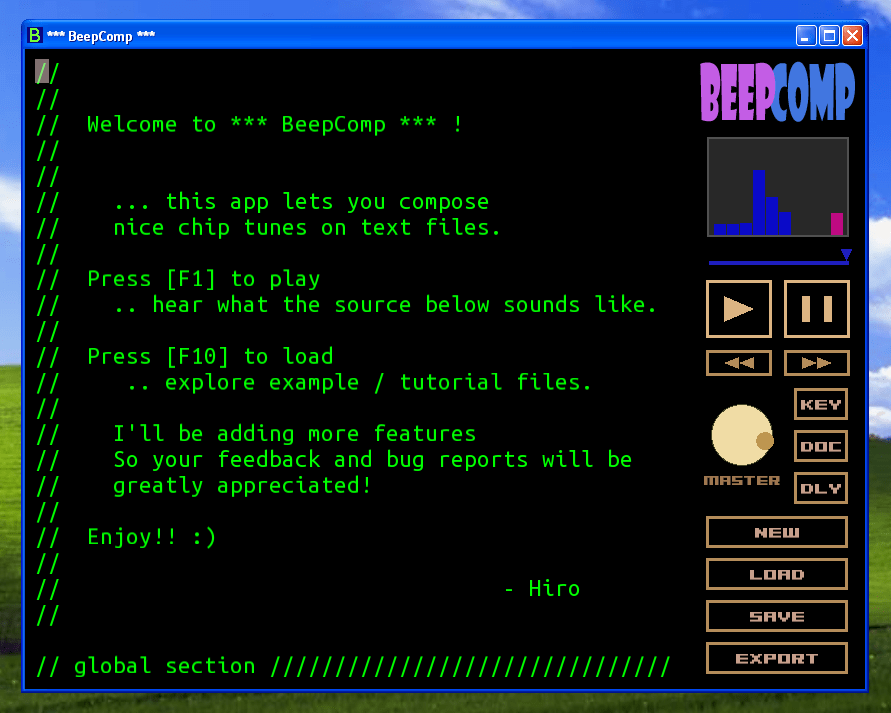Click the B application icon in title bar
Image resolution: width=891 pixels, height=713 pixels.
pos(35,36)
